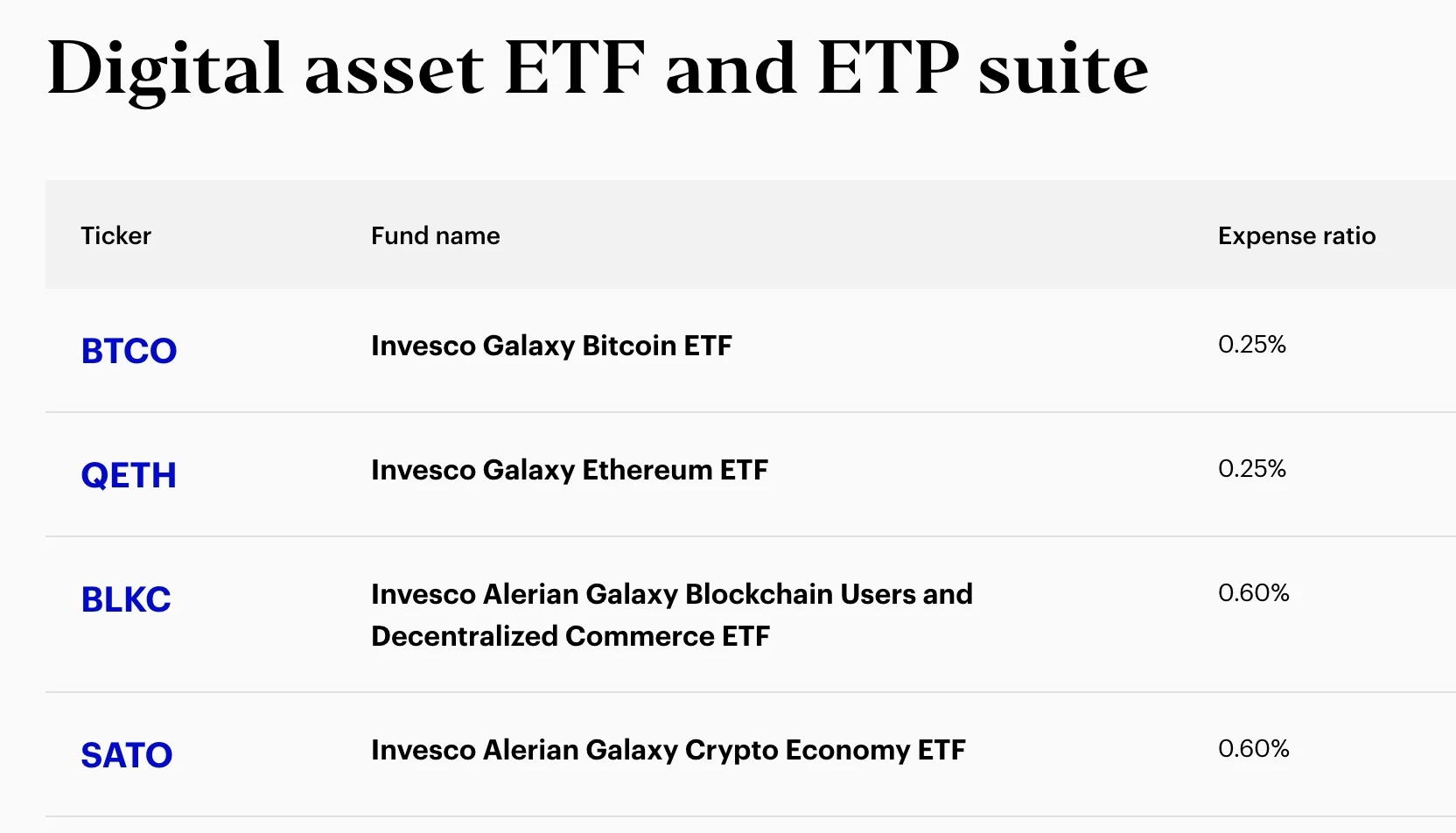
Task: Click the Digital asset ETF and ETP suite heading
Action: pyautogui.click(x=598, y=68)
